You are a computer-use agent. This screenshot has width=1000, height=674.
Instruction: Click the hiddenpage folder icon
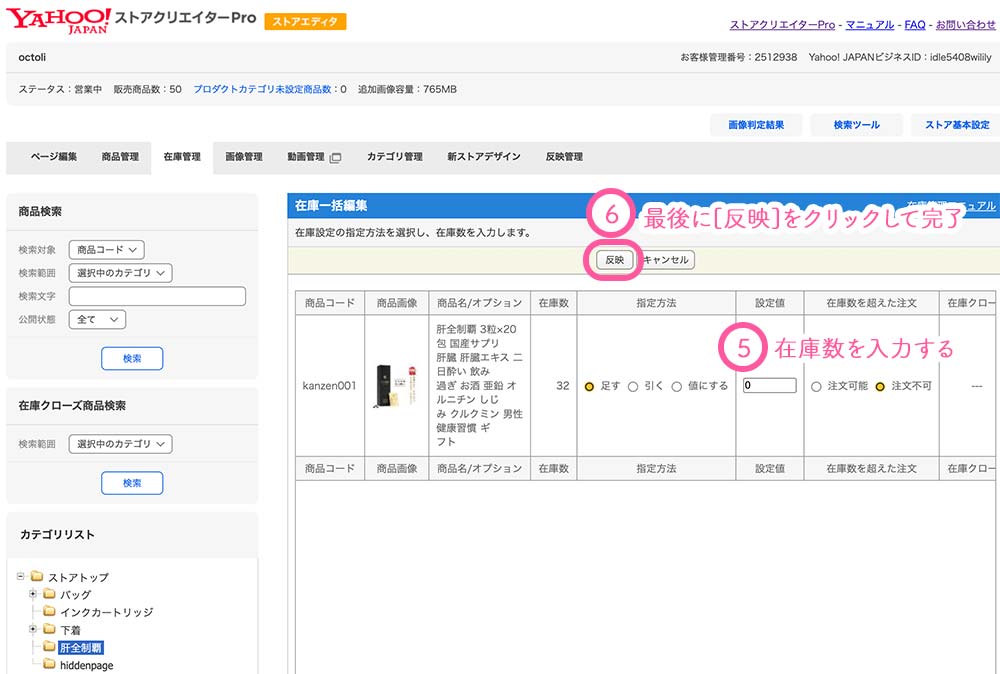point(49,665)
